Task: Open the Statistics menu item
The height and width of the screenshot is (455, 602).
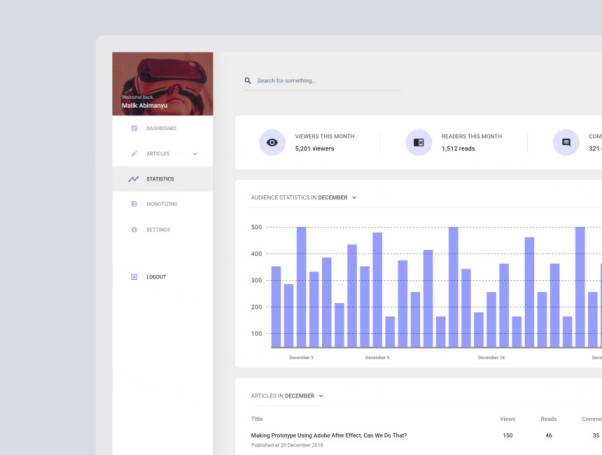Action: pos(160,179)
